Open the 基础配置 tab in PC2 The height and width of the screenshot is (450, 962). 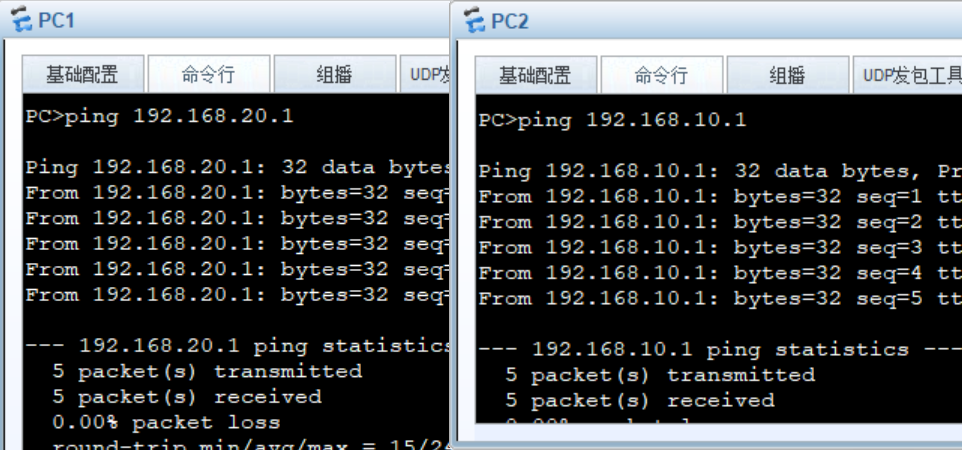tap(535, 75)
